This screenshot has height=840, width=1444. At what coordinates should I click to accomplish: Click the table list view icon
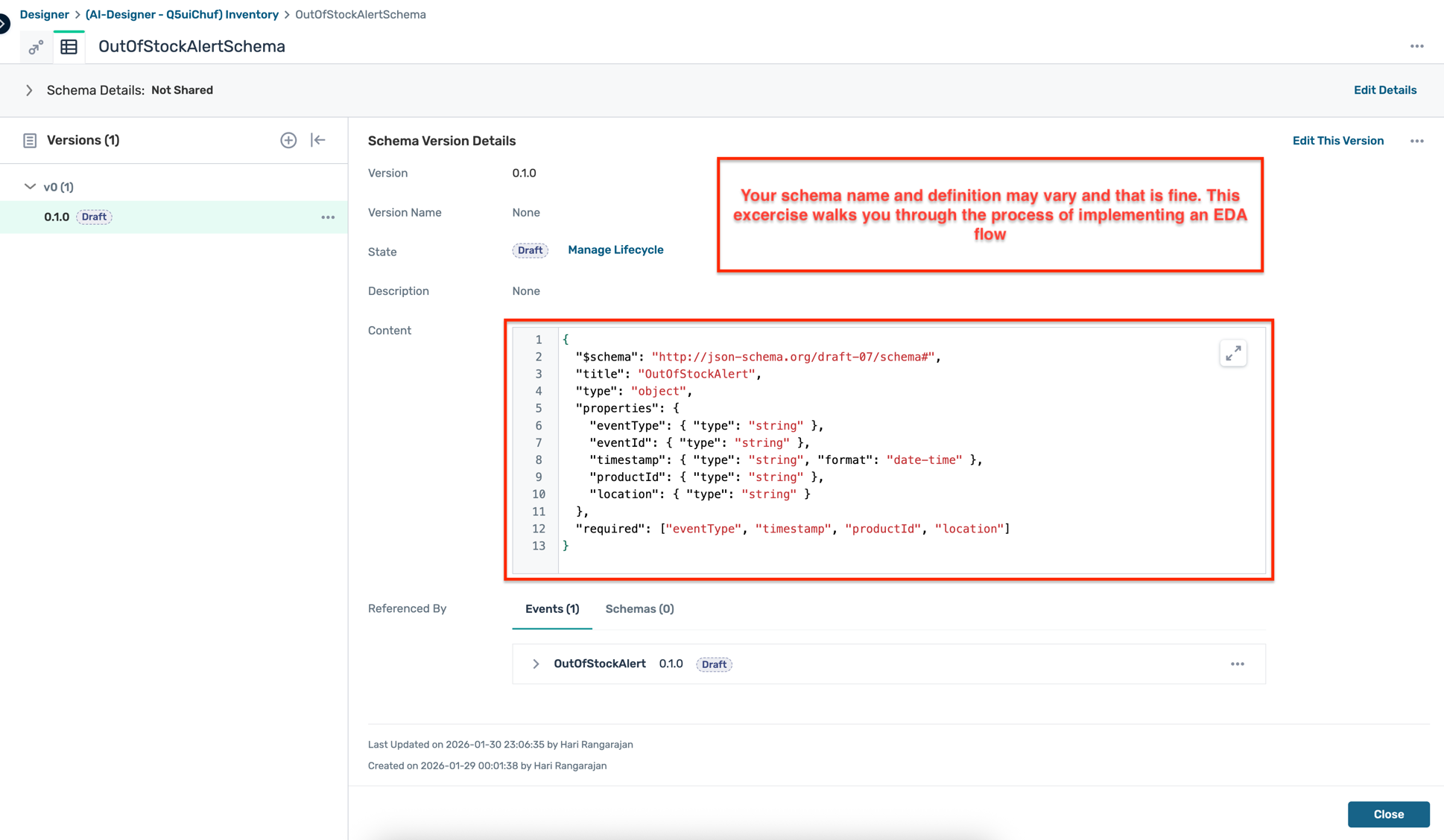69,47
